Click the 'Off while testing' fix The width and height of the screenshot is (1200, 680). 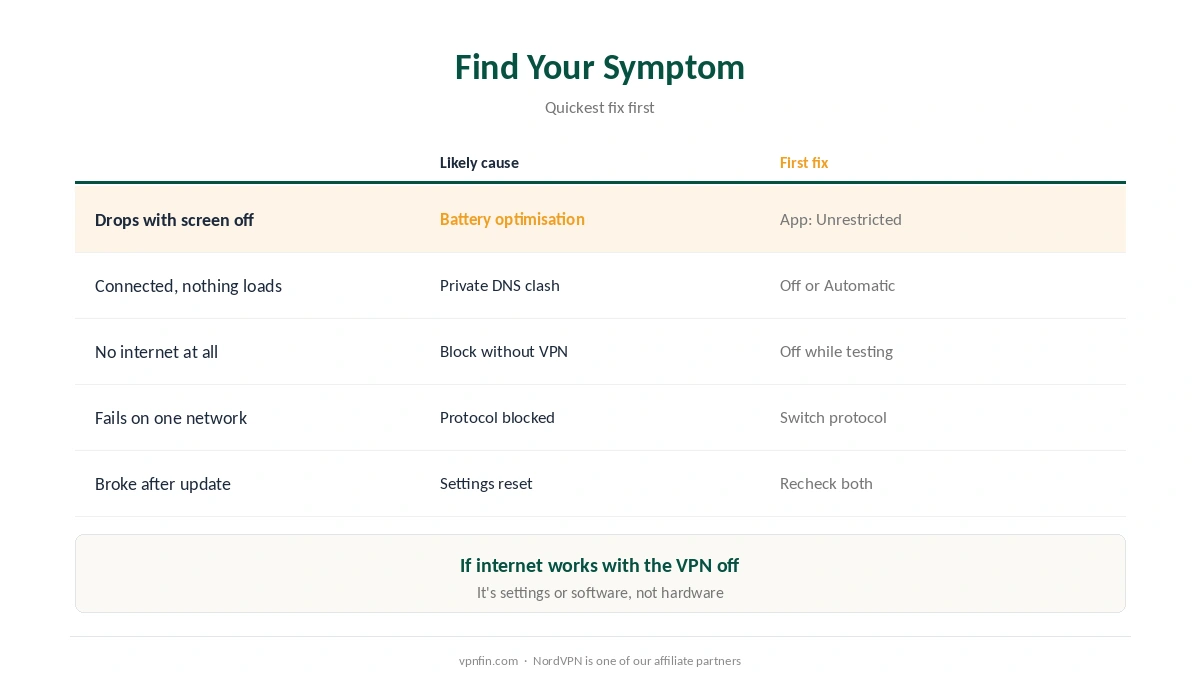(836, 351)
